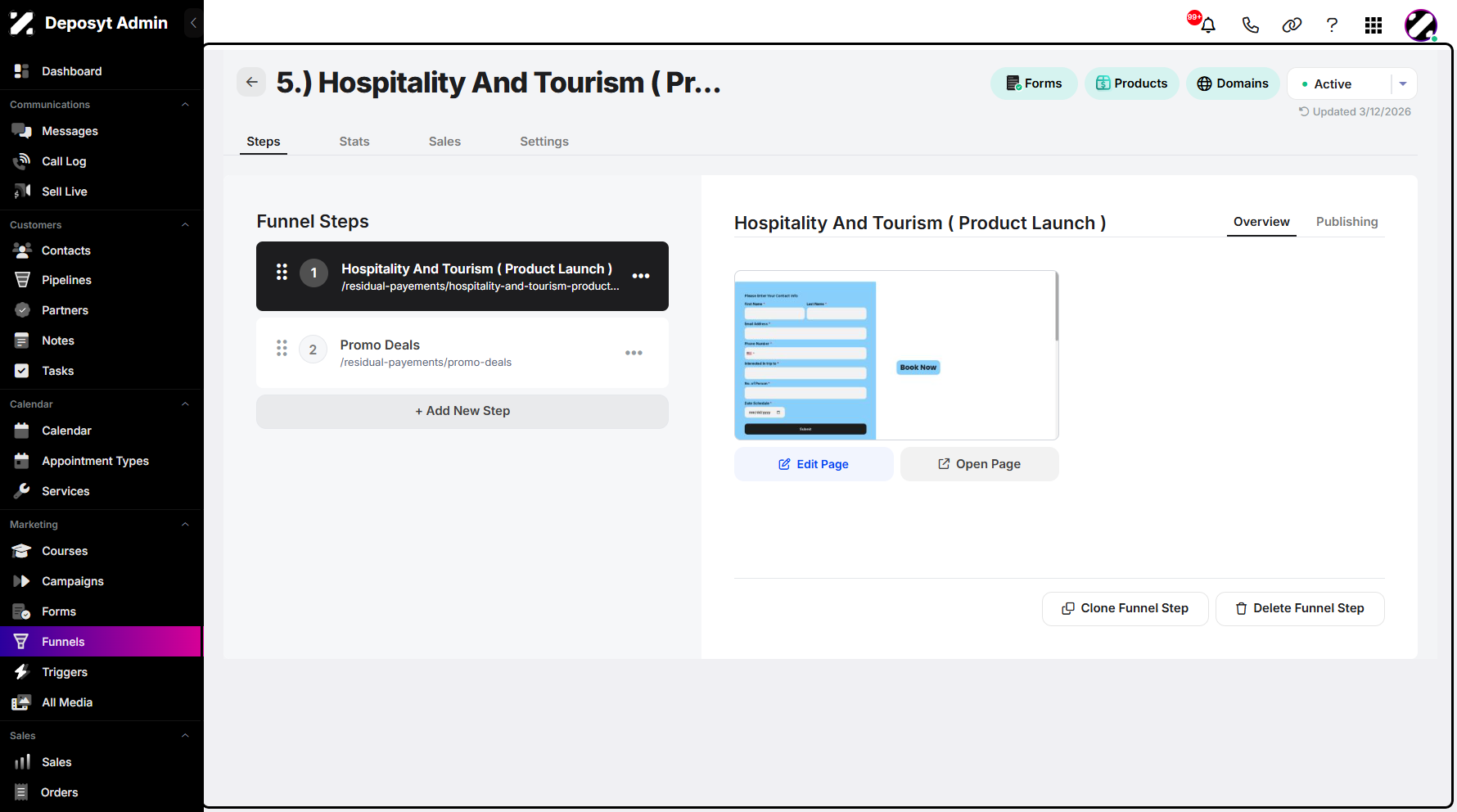The image size is (1457, 812).
Task: Click Clone Funnel Step
Action: coord(1125,608)
